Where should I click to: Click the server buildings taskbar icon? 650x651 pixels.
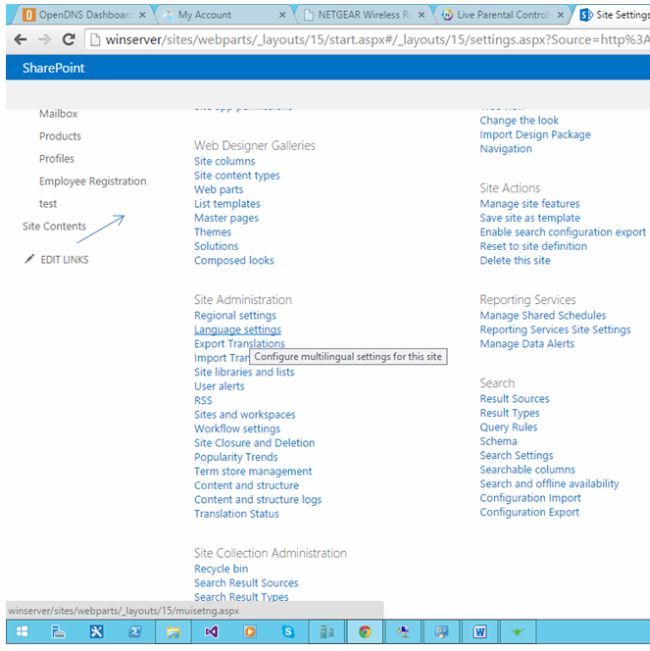coord(327,631)
